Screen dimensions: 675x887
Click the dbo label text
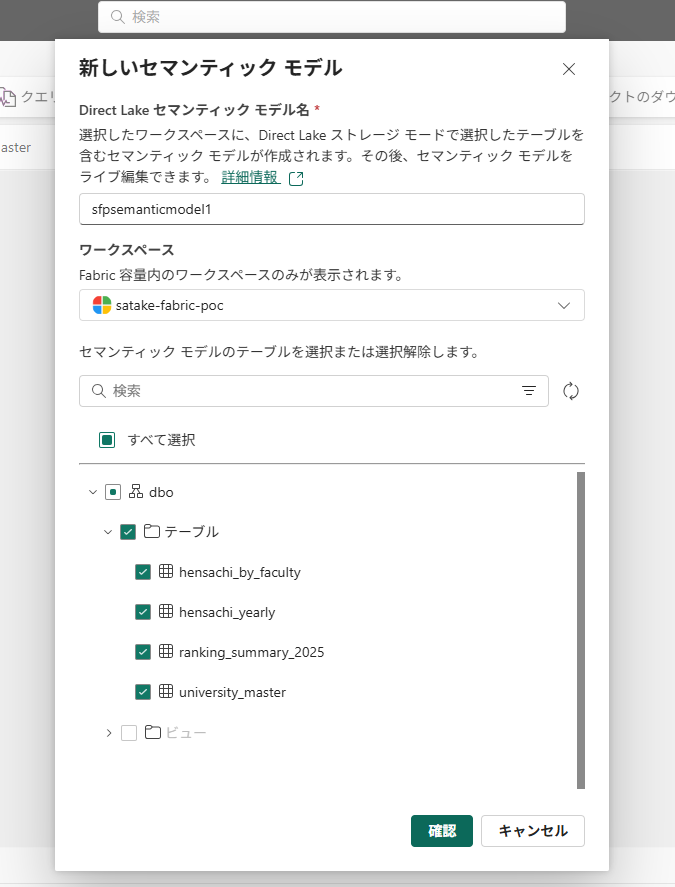tap(161, 493)
